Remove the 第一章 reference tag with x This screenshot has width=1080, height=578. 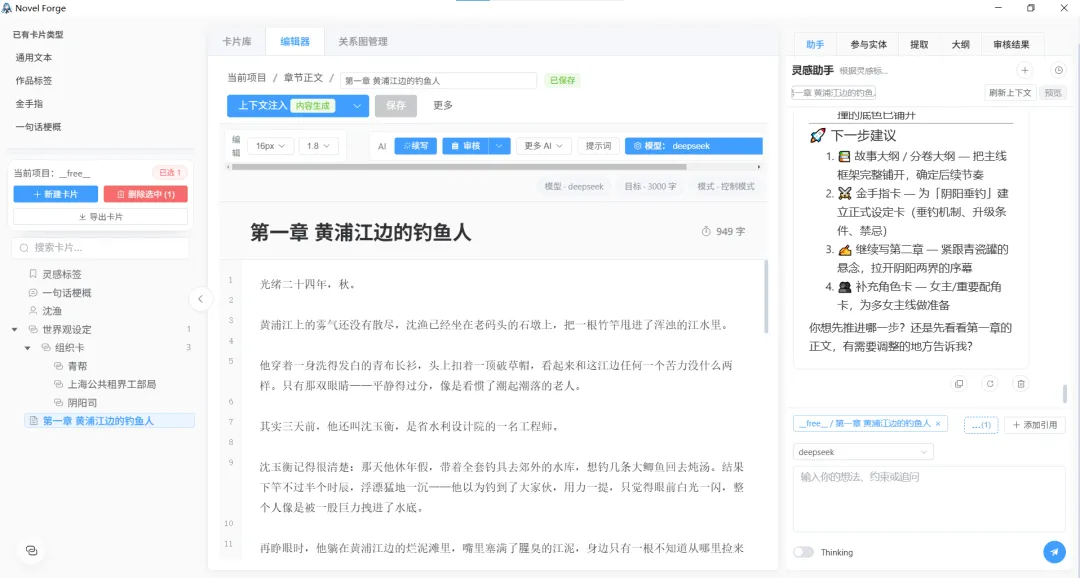(x=937, y=424)
